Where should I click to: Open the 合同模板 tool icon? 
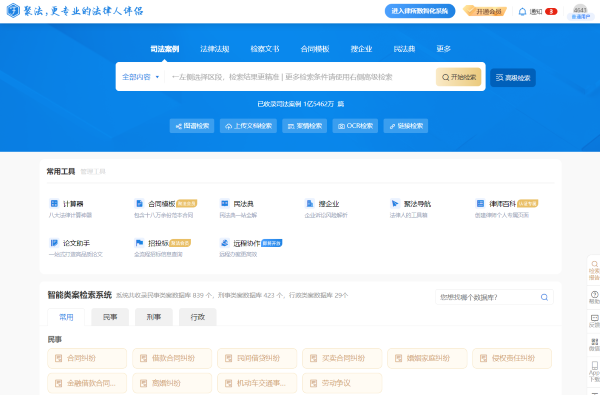(140, 203)
